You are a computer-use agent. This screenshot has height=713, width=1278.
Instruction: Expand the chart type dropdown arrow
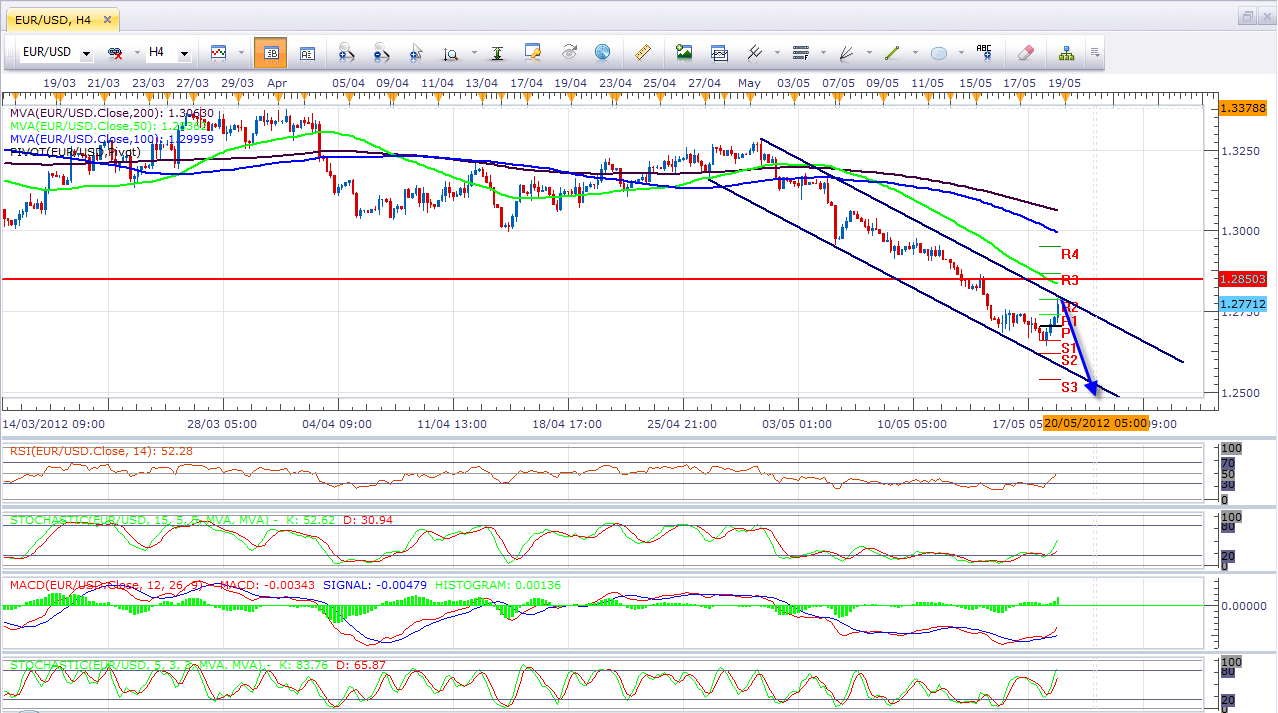pyautogui.click(x=241, y=52)
